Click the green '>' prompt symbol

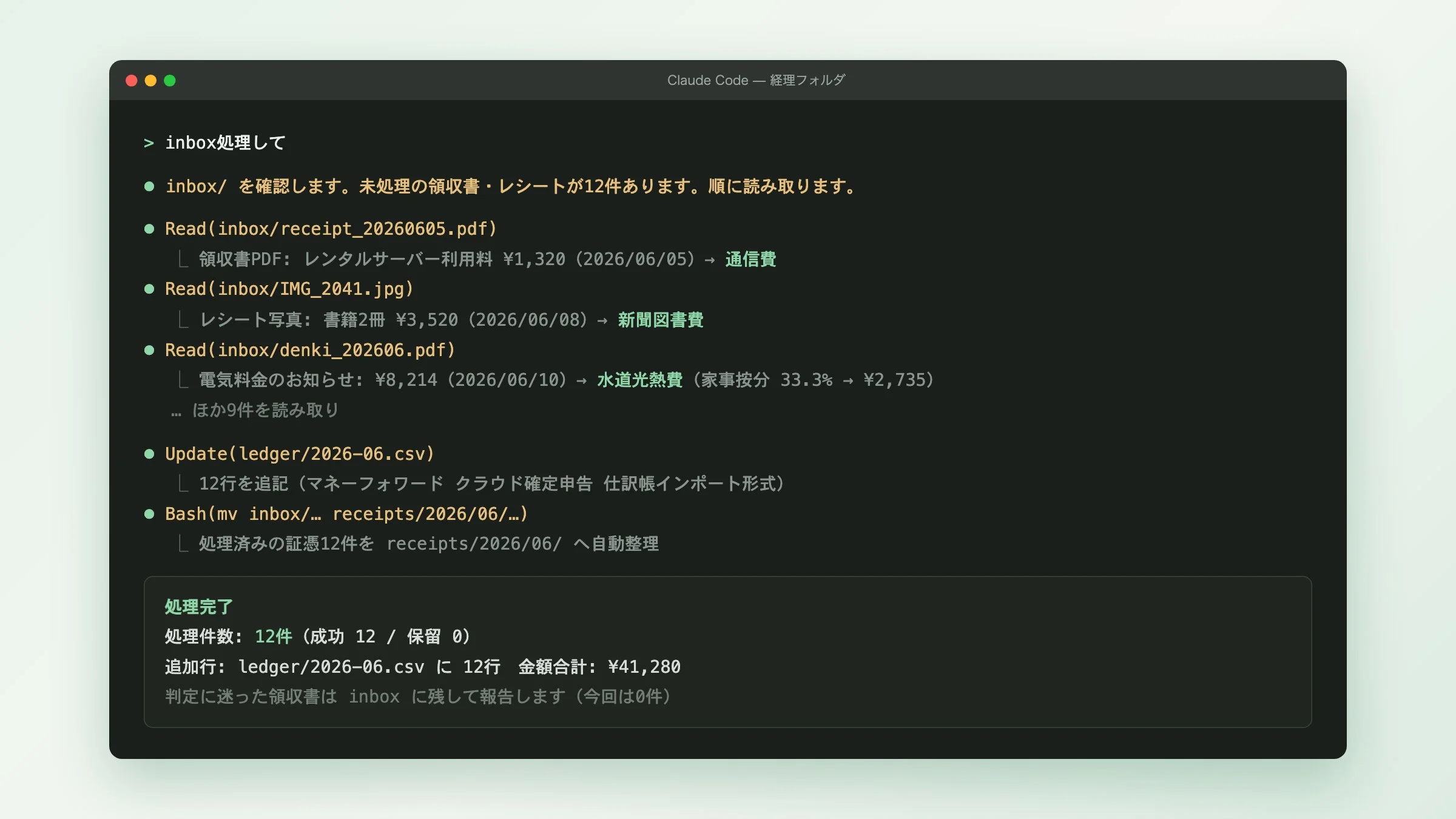149,143
